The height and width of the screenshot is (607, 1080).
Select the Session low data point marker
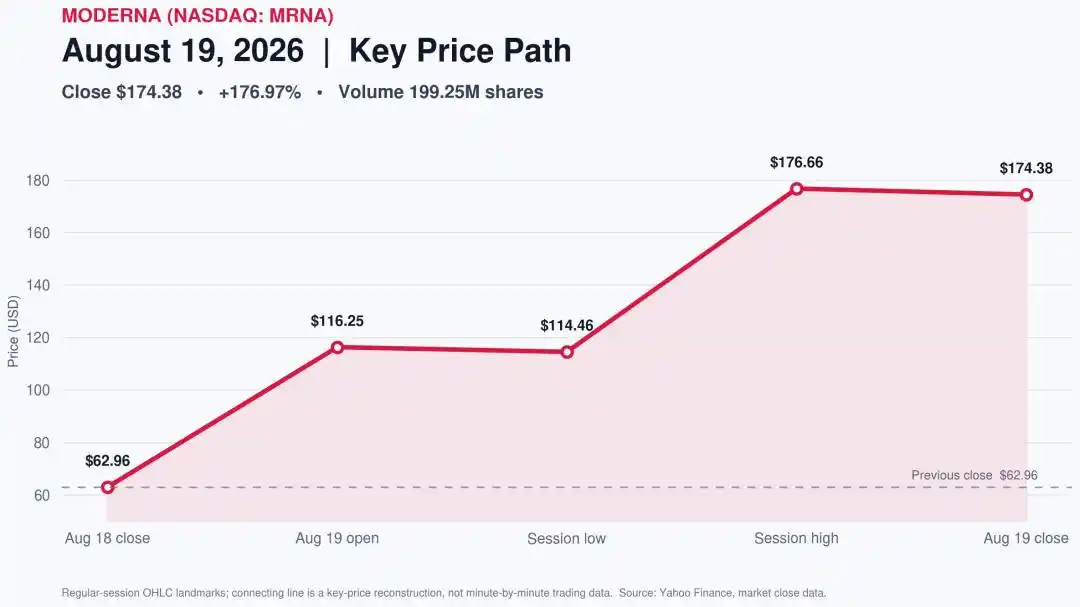567,352
